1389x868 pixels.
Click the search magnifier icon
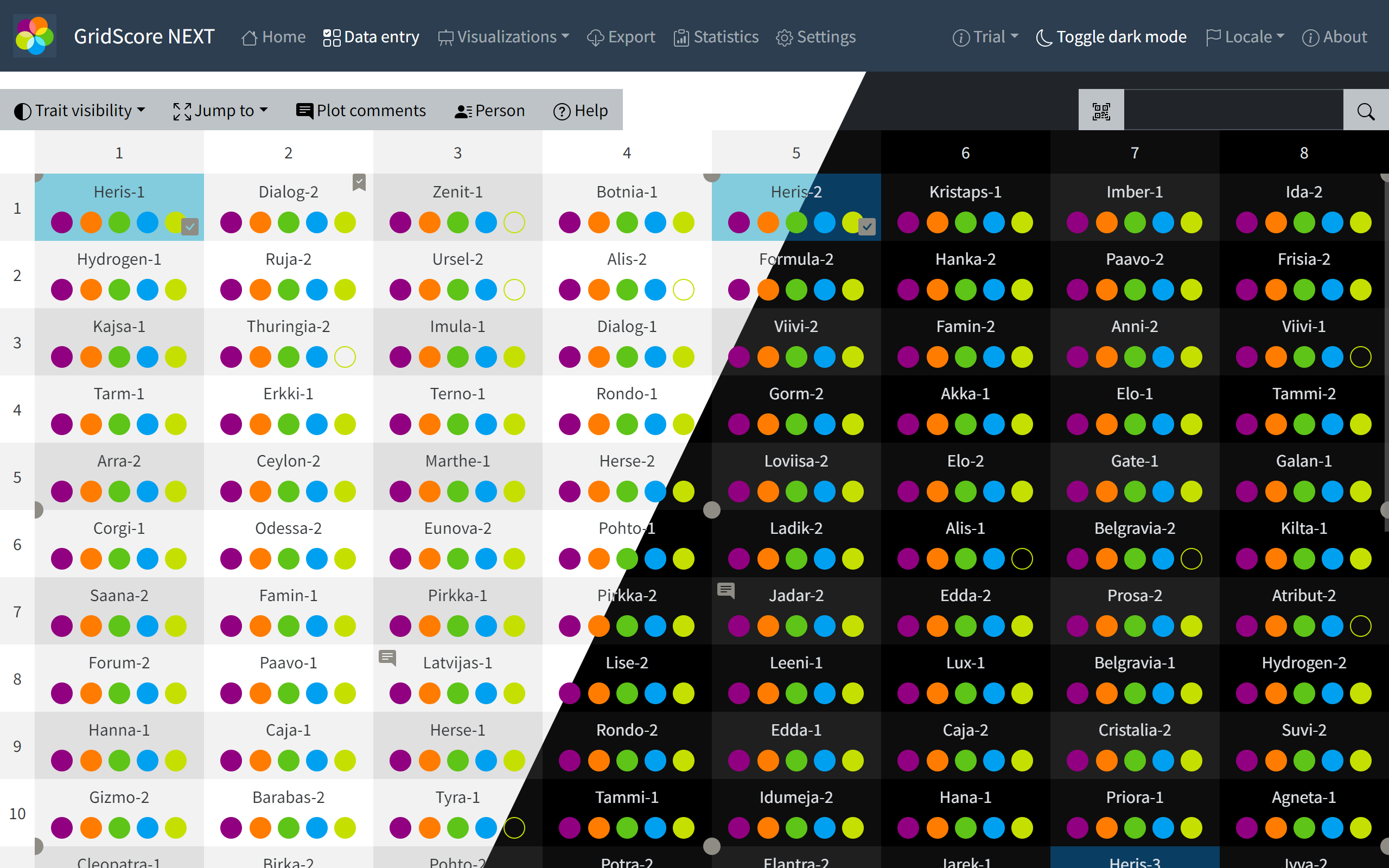point(1366,111)
